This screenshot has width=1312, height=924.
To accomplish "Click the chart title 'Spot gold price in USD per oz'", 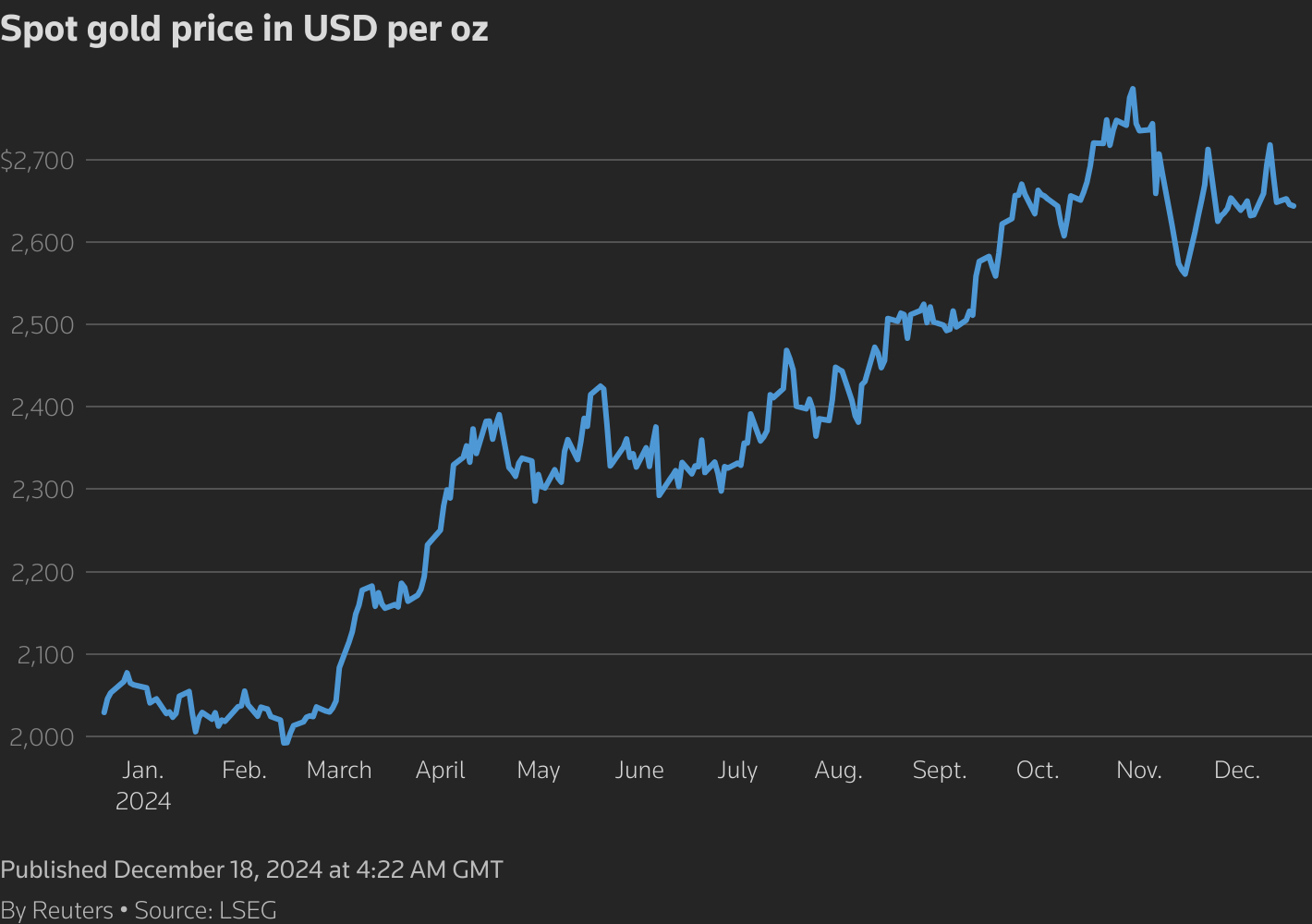I will pos(244,30).
